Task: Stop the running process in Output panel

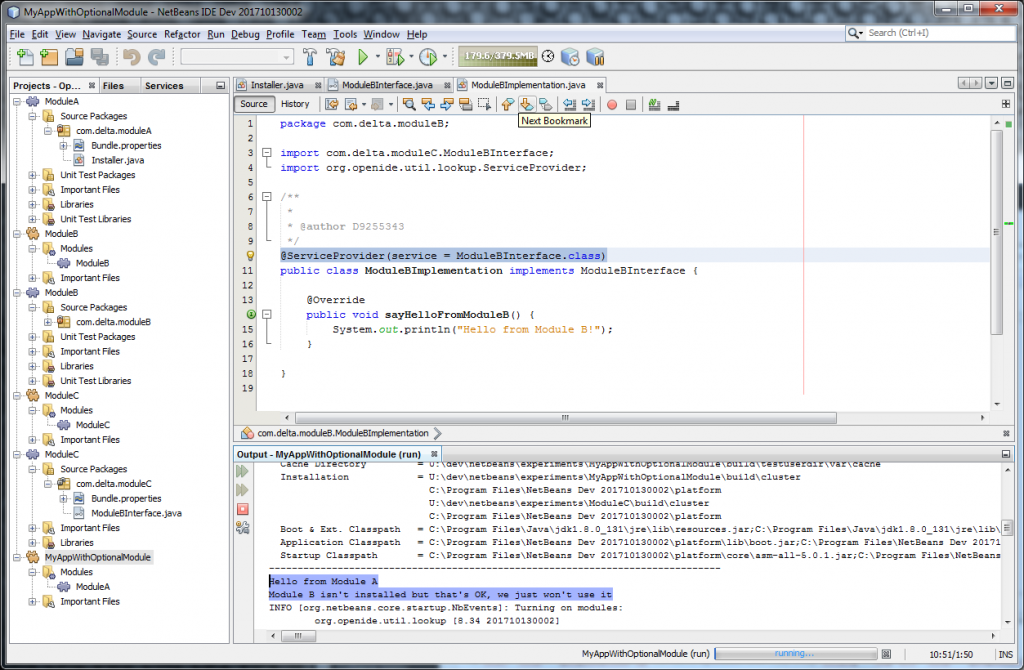Action: (x=242, y=509)
